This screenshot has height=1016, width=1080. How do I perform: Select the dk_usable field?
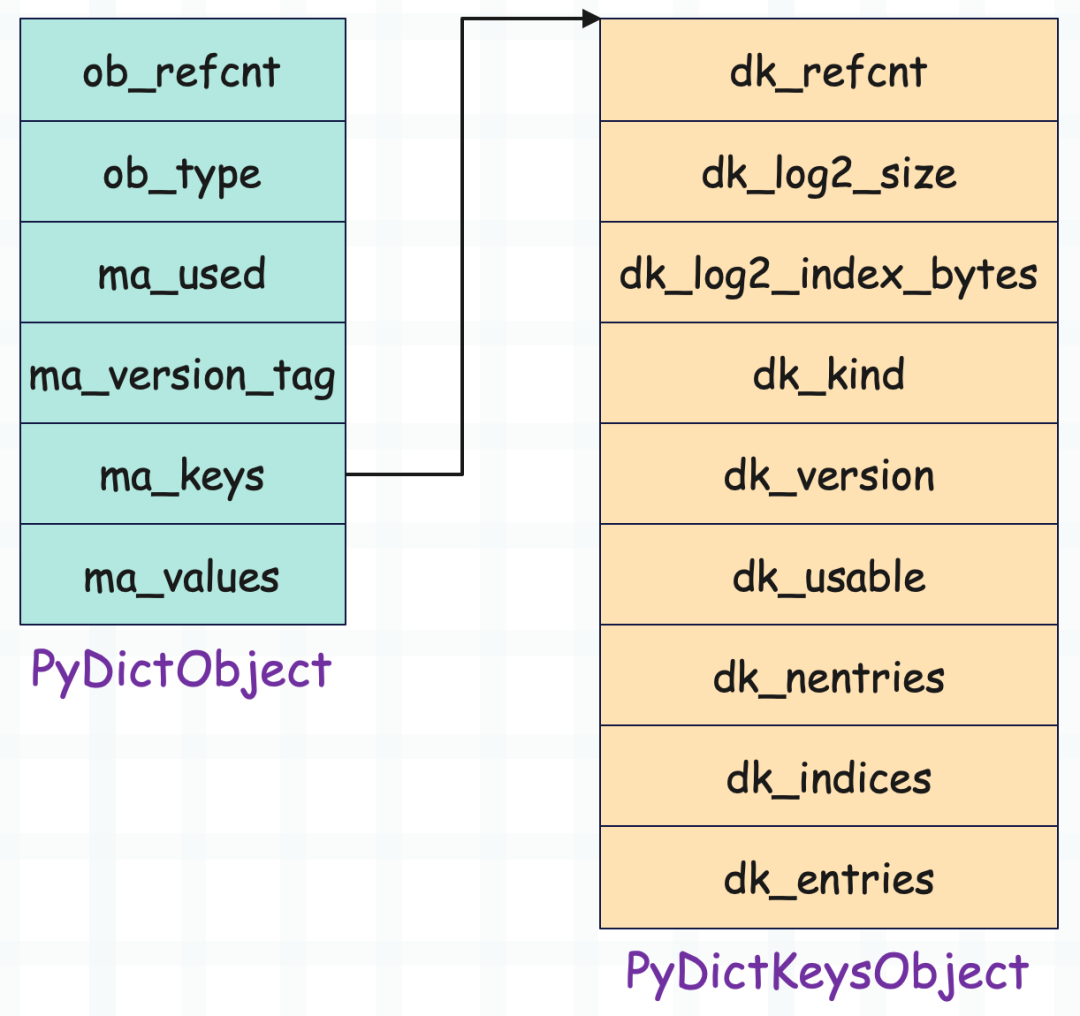(x=829, y=574)
